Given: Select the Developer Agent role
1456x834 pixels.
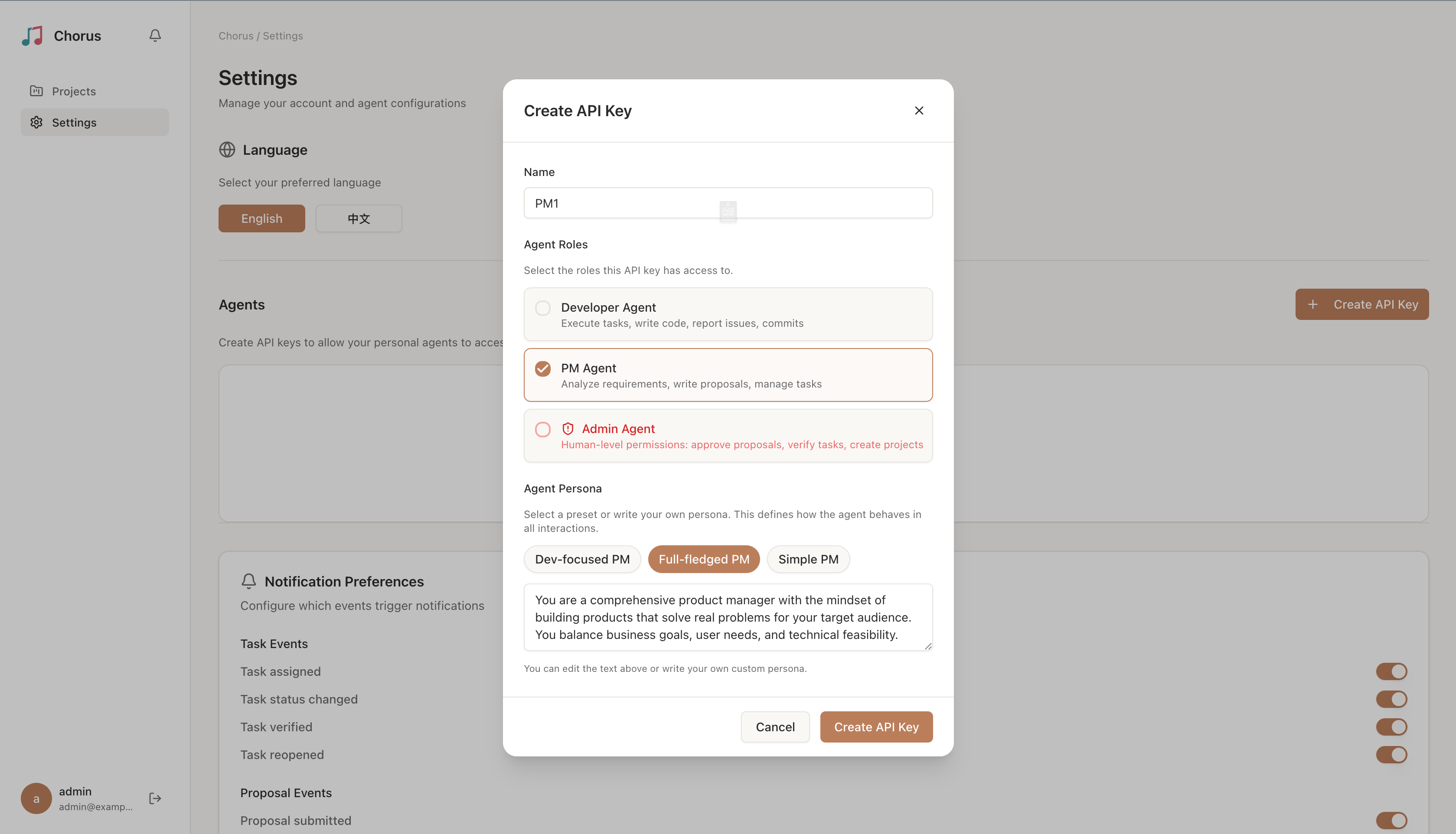Looking at the screenshot, I should (x=728, y=314).
